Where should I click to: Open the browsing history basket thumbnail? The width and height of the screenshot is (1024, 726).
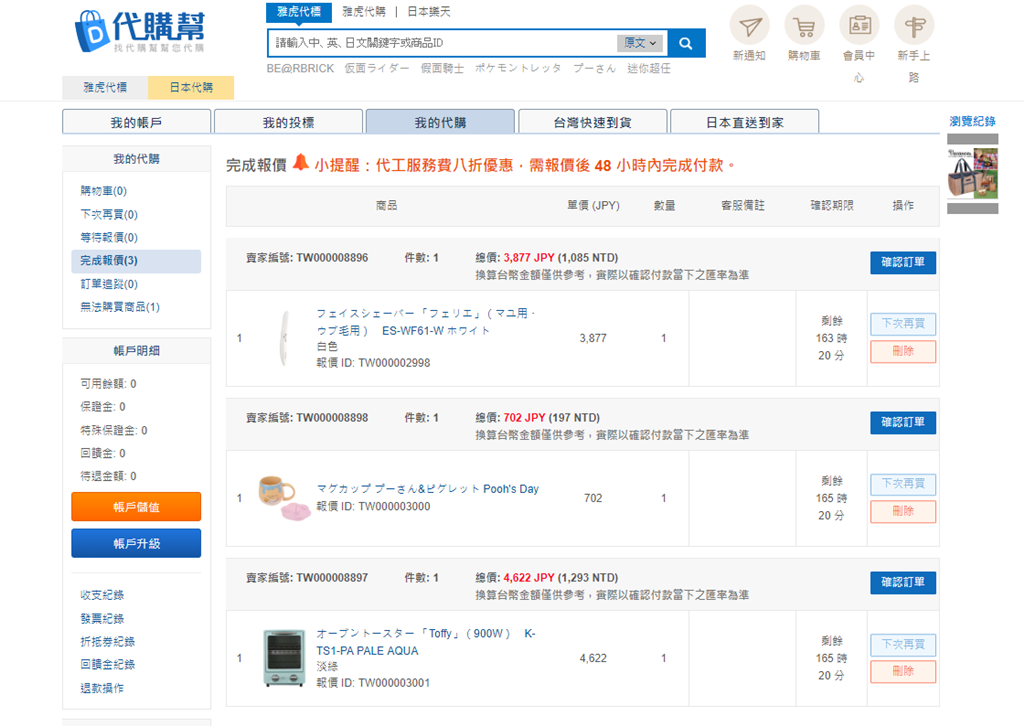pos(972,173)
